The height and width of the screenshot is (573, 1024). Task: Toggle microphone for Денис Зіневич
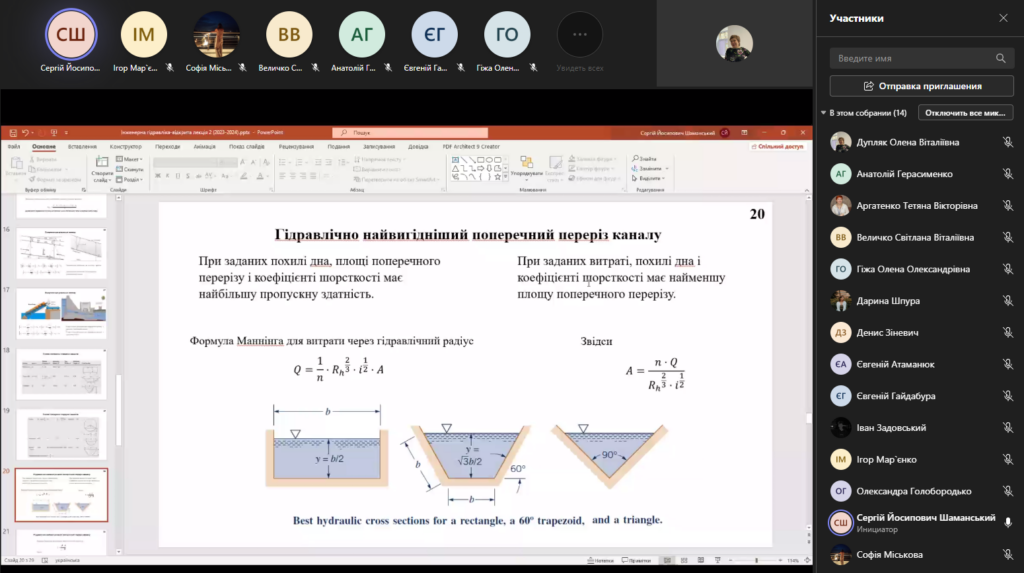(x=1008, y=333)
